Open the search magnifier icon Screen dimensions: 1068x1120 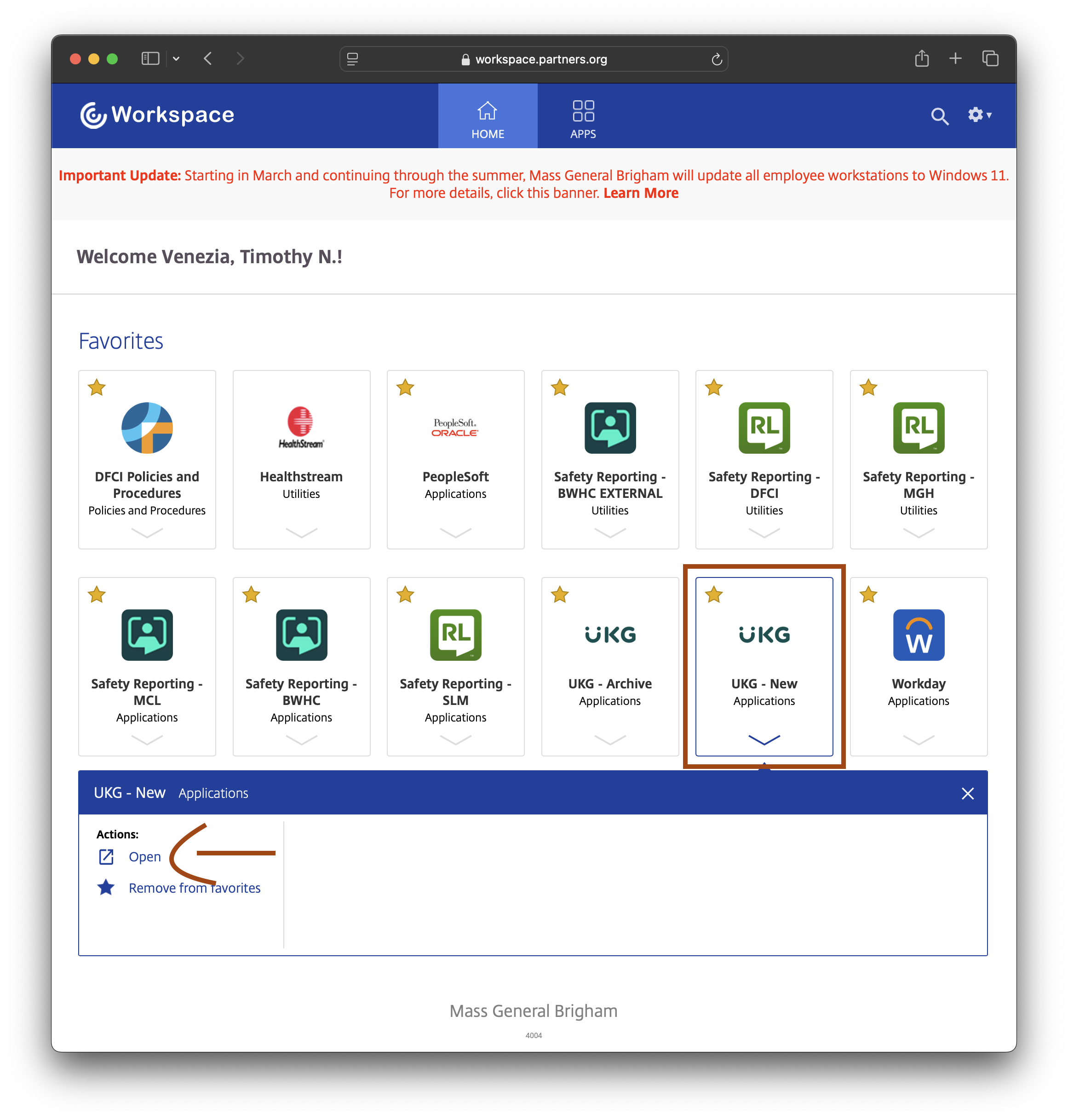click(x=939, y=116)
